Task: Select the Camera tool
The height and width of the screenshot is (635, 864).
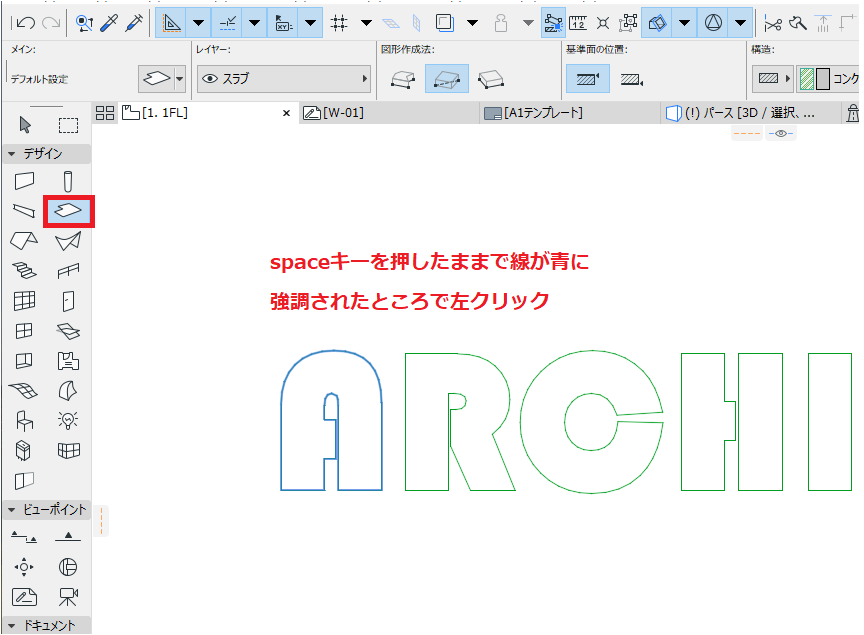Action: 68,597
